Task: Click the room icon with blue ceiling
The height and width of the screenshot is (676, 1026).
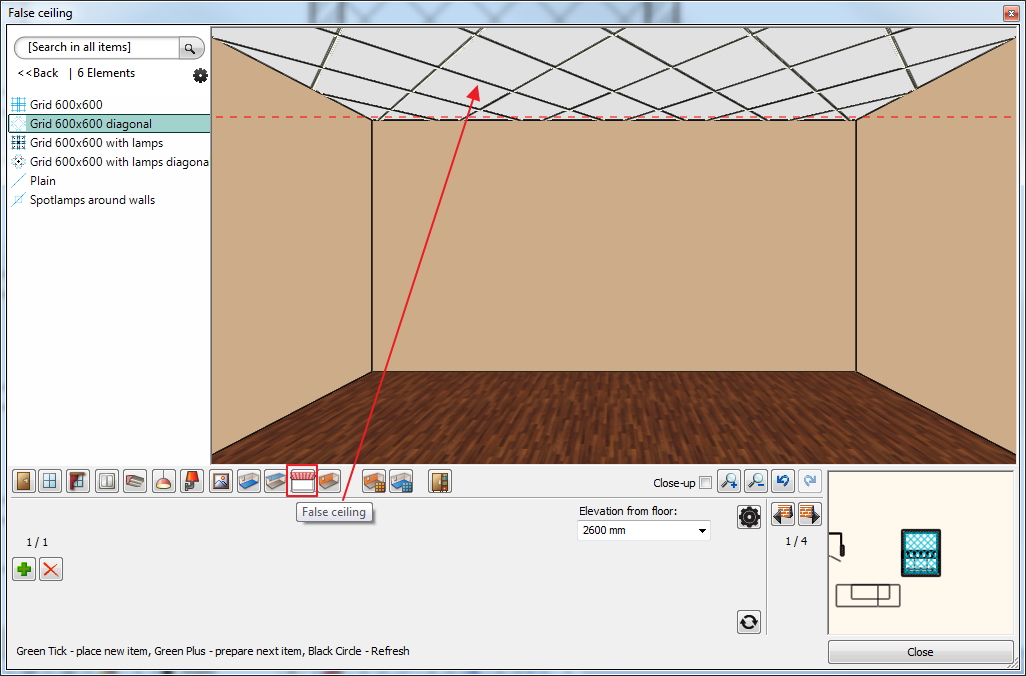Action: (x=275, y=482)
